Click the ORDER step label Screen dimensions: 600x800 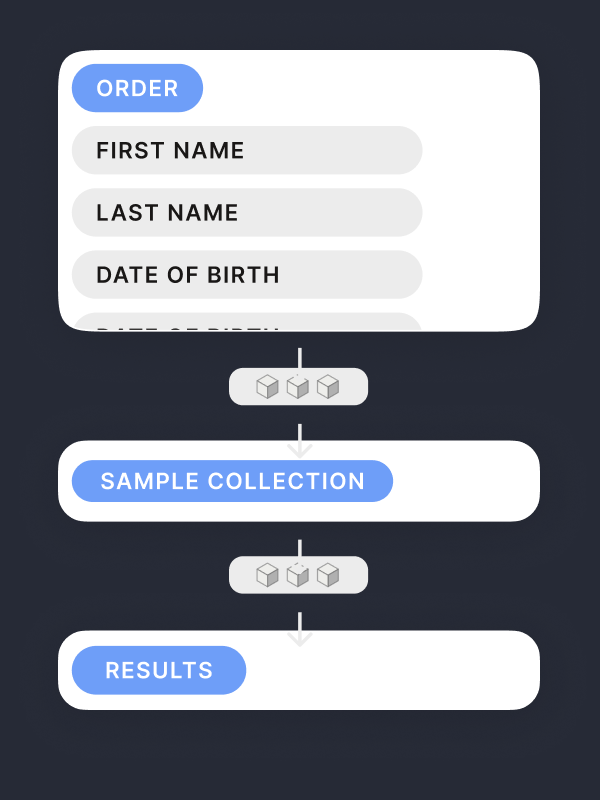pyautogui.click(x=137, y=88)
